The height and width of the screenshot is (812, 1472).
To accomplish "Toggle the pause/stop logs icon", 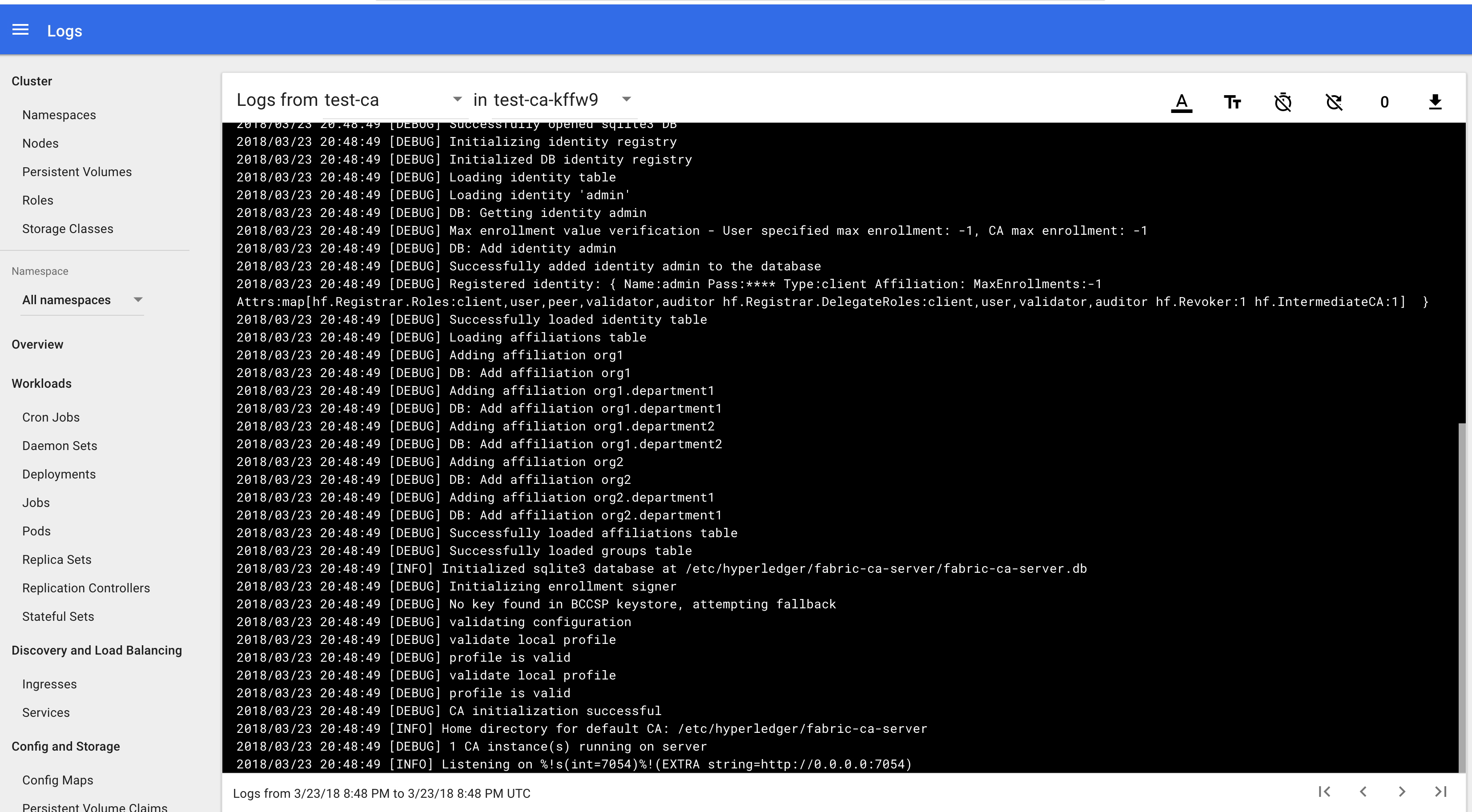I will [1283, 100].
